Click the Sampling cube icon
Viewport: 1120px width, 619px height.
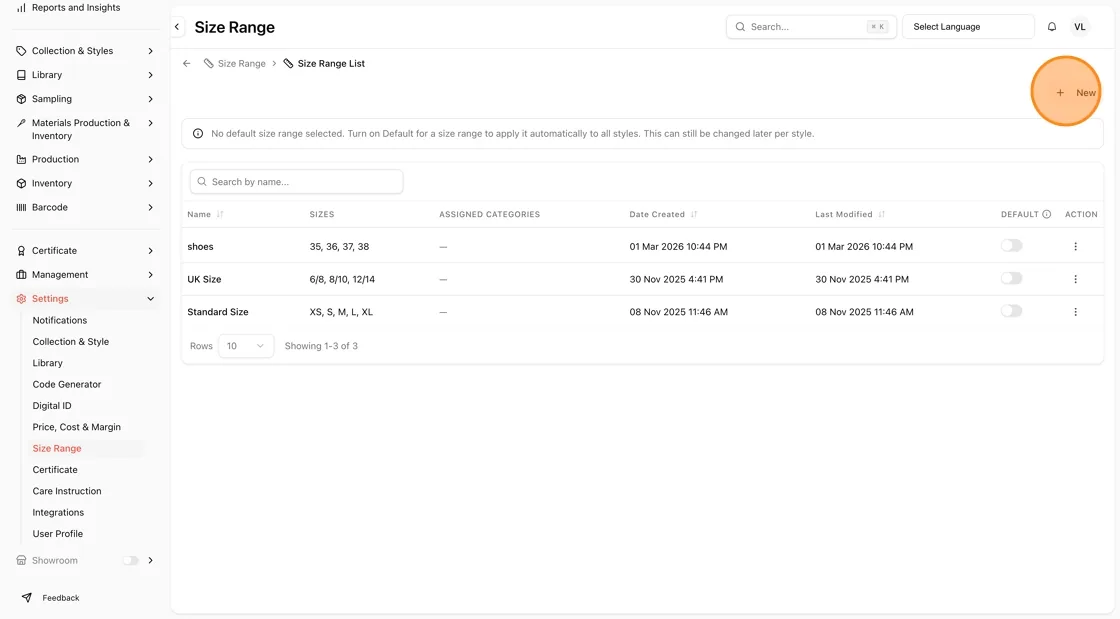21,99
